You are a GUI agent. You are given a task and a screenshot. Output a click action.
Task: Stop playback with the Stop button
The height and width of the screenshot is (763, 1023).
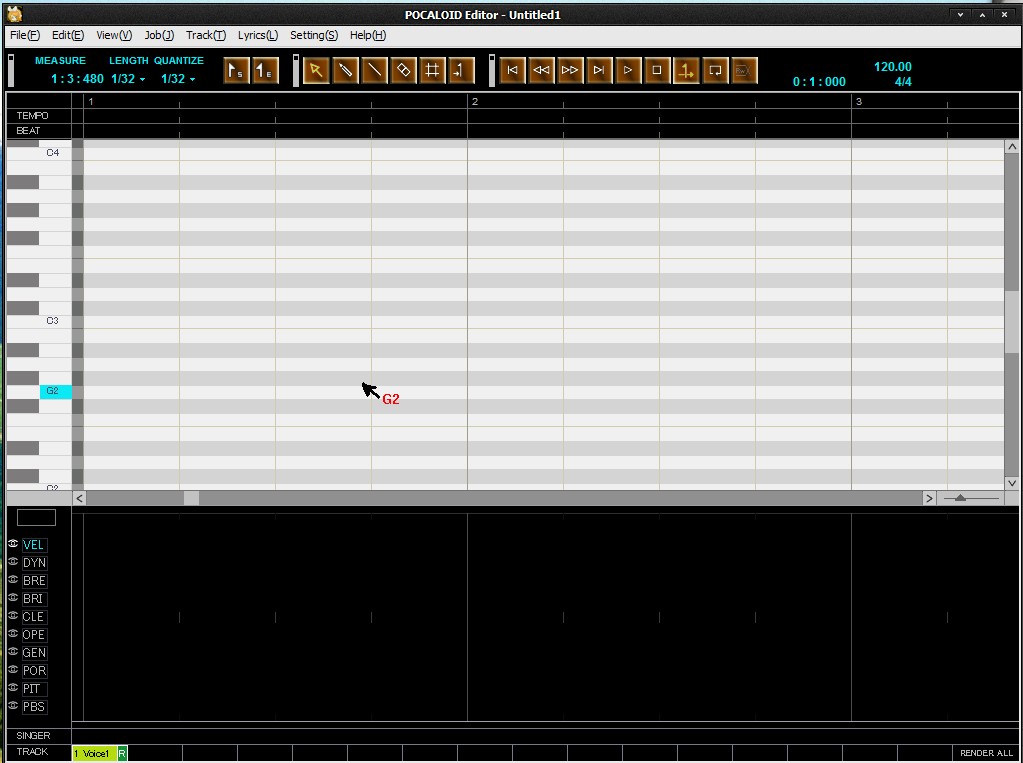pos(657,70)
